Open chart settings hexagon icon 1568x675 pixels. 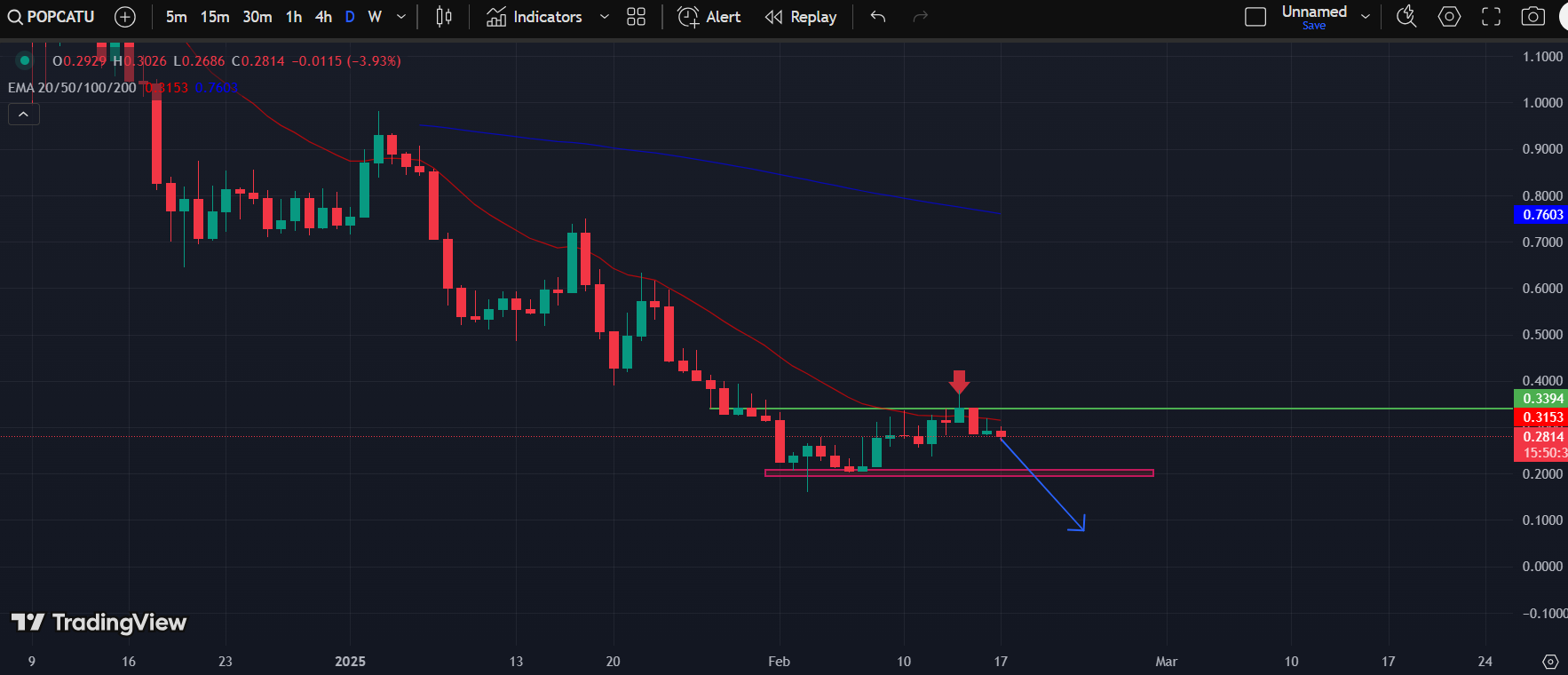1449,17
